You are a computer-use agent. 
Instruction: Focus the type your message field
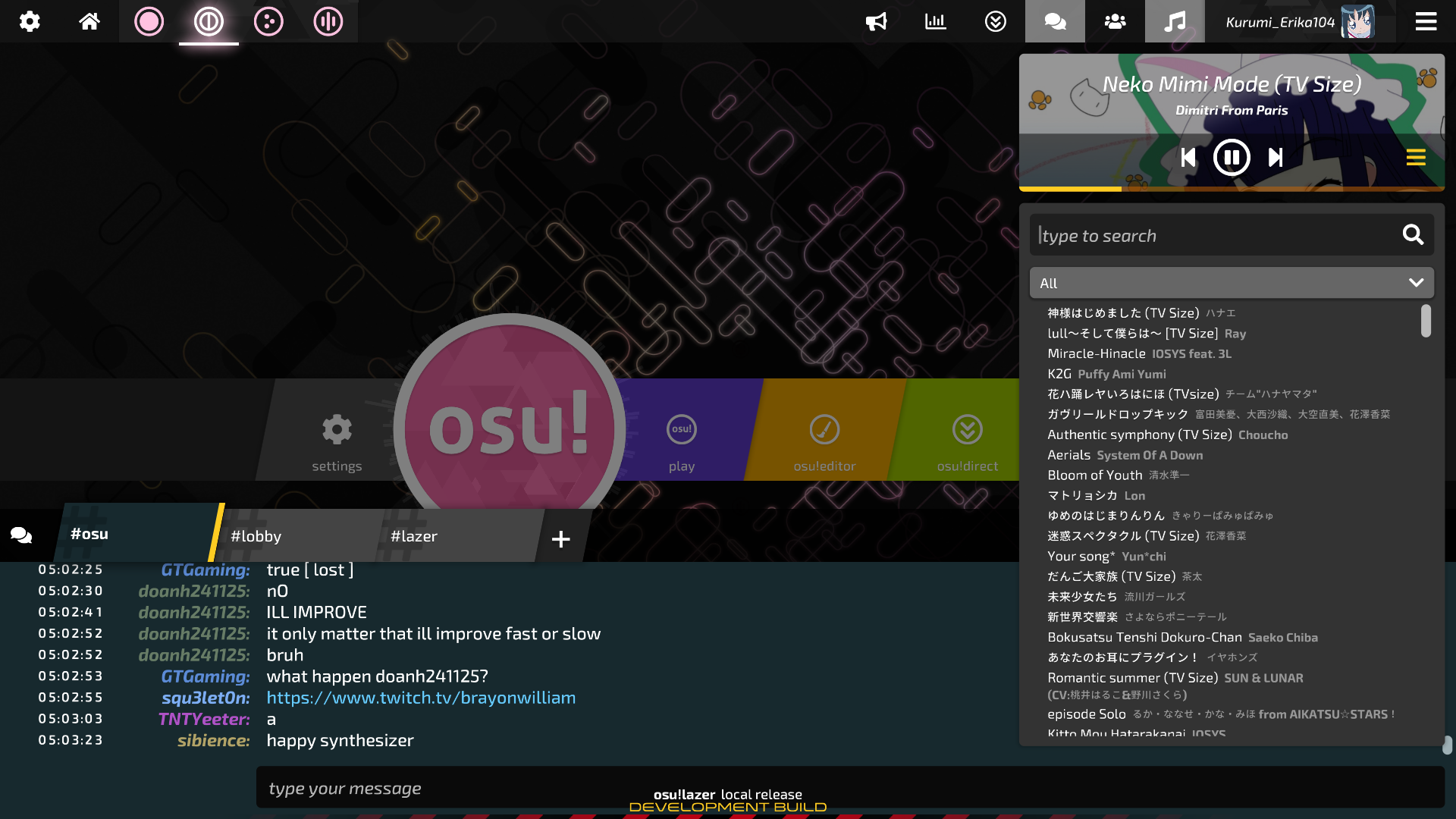(849, 787)
